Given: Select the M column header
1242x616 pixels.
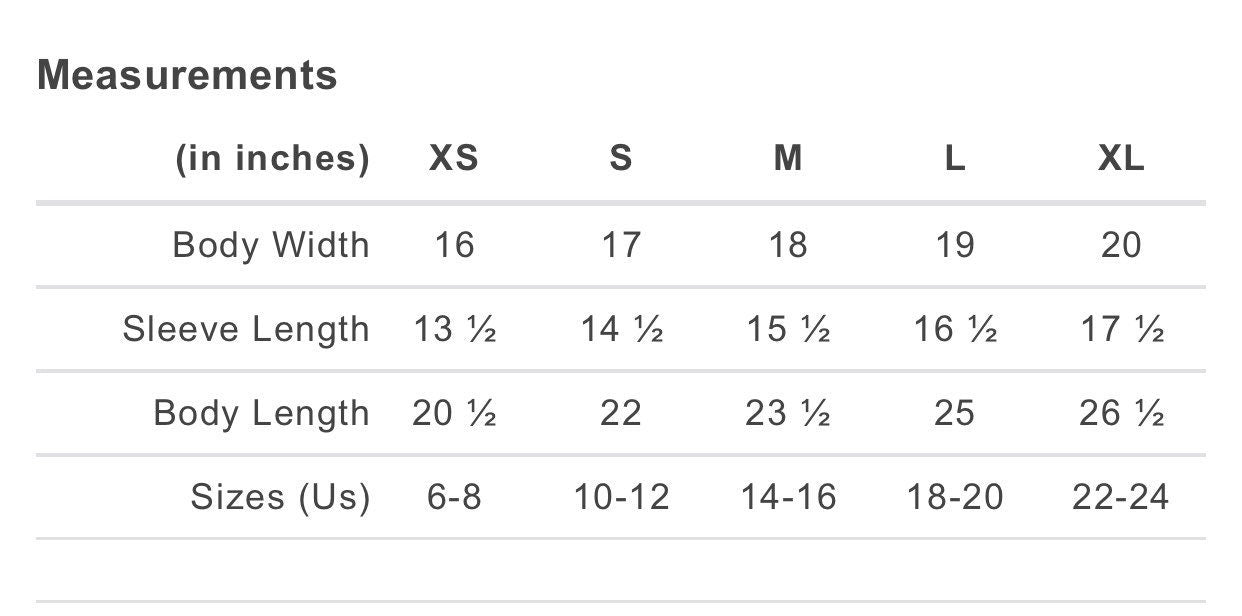Looking at the screenshot, I should pos(788,158).
